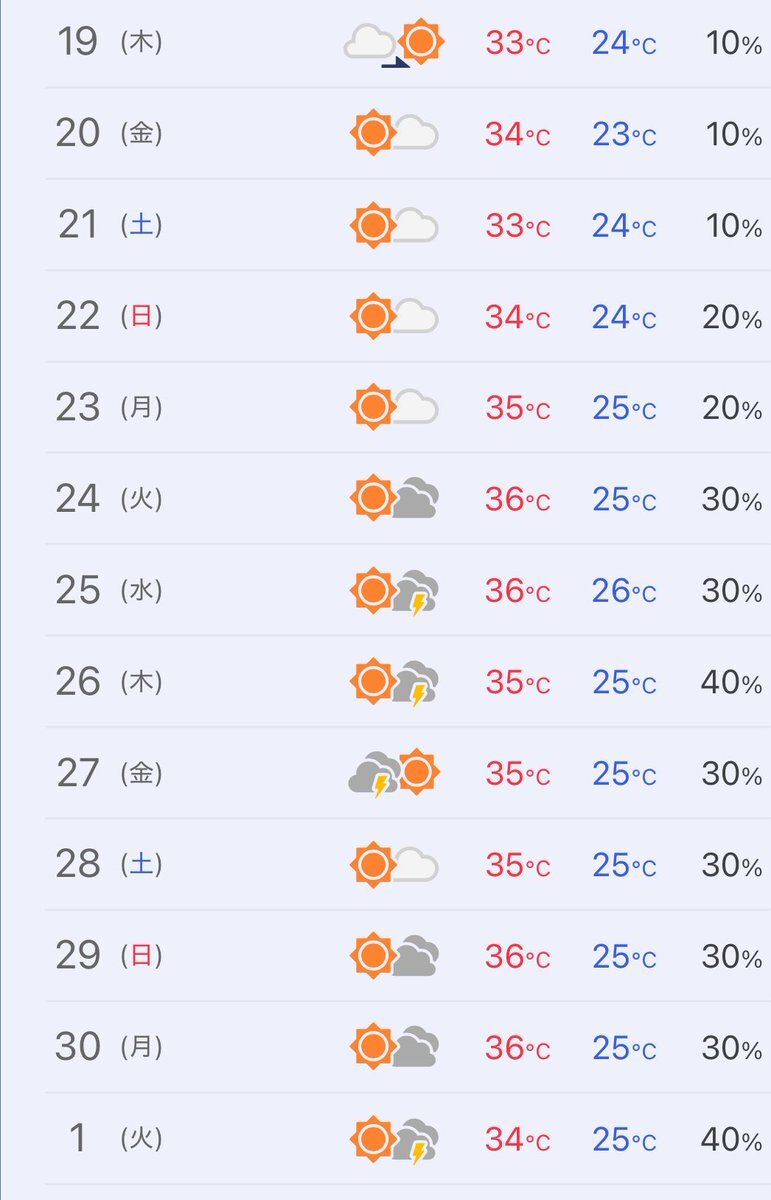
Task: Click the 40% rain chance on the 26th
Action: (732, 683)
